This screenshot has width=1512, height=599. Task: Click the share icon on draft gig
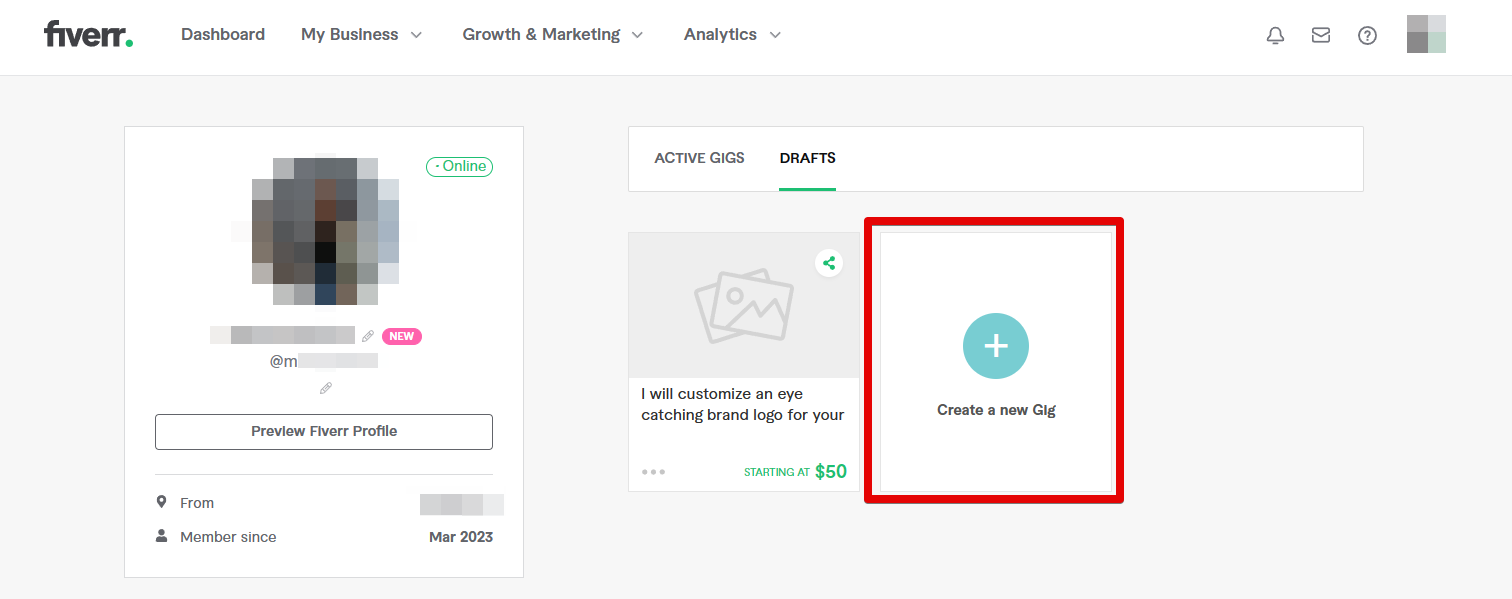point(828,263)
